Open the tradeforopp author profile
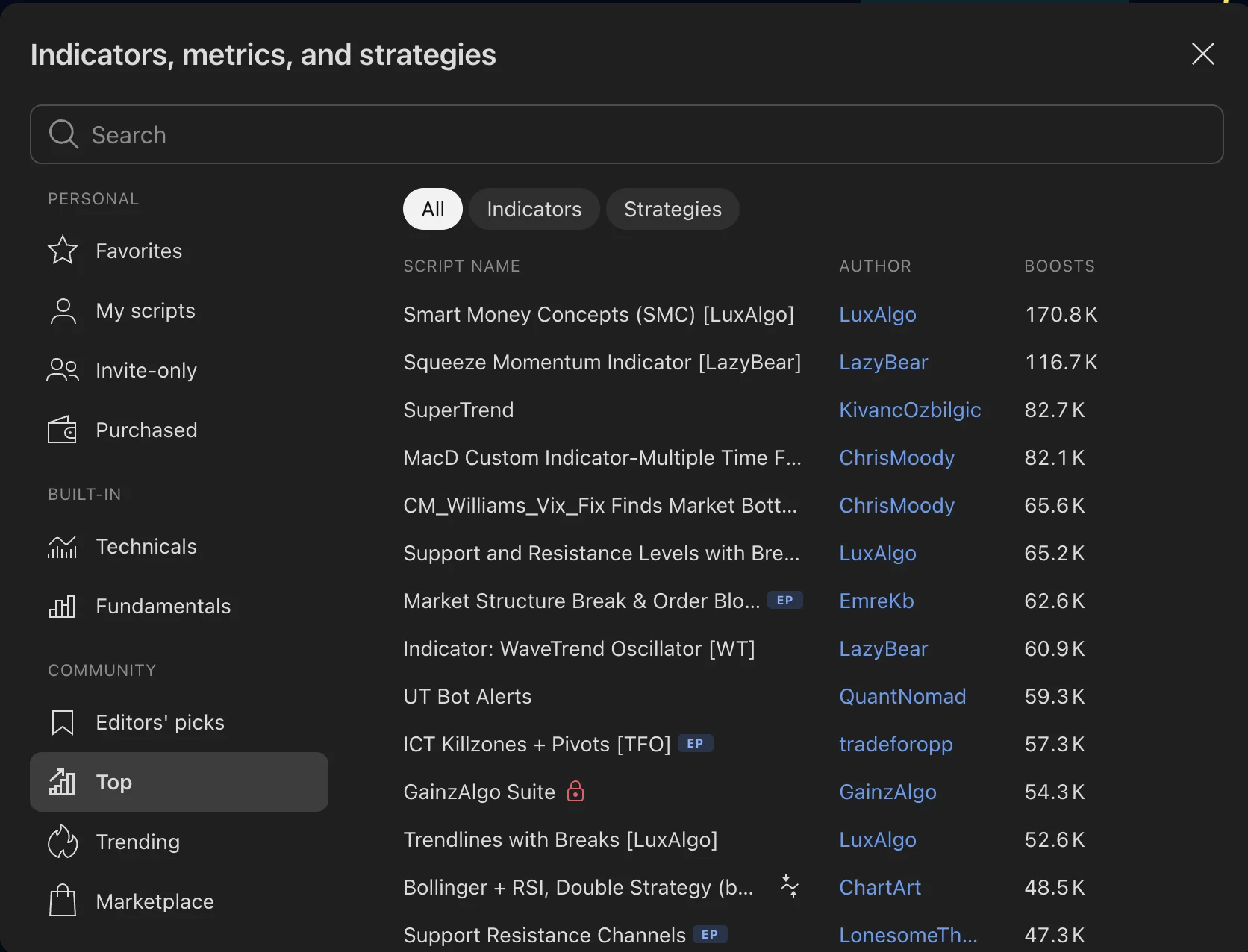The height and width of the screenshot is (952, 1248). point(896,744)
